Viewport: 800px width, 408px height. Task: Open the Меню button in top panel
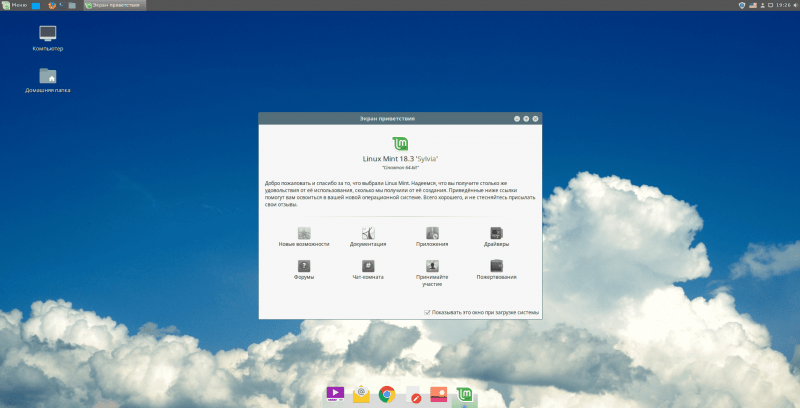[14, 5]
